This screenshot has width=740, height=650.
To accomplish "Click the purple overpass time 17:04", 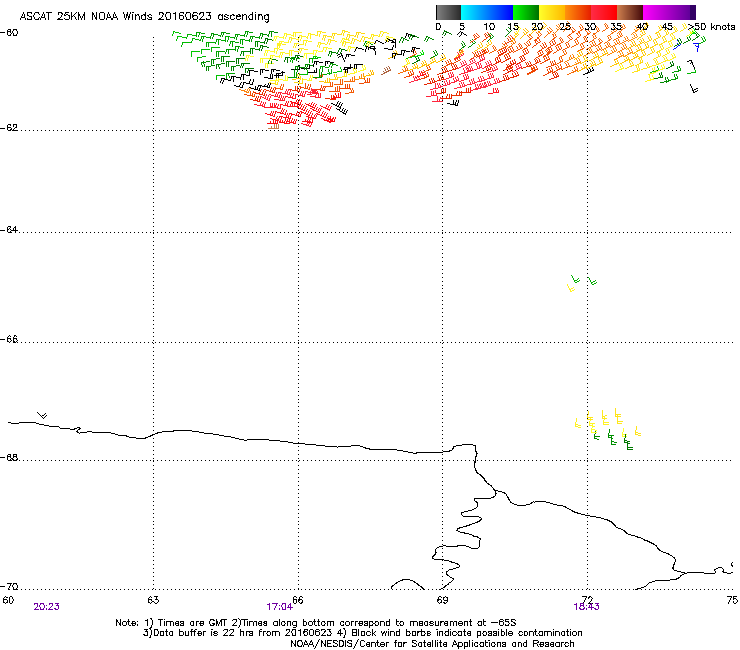I will [279, 607].
